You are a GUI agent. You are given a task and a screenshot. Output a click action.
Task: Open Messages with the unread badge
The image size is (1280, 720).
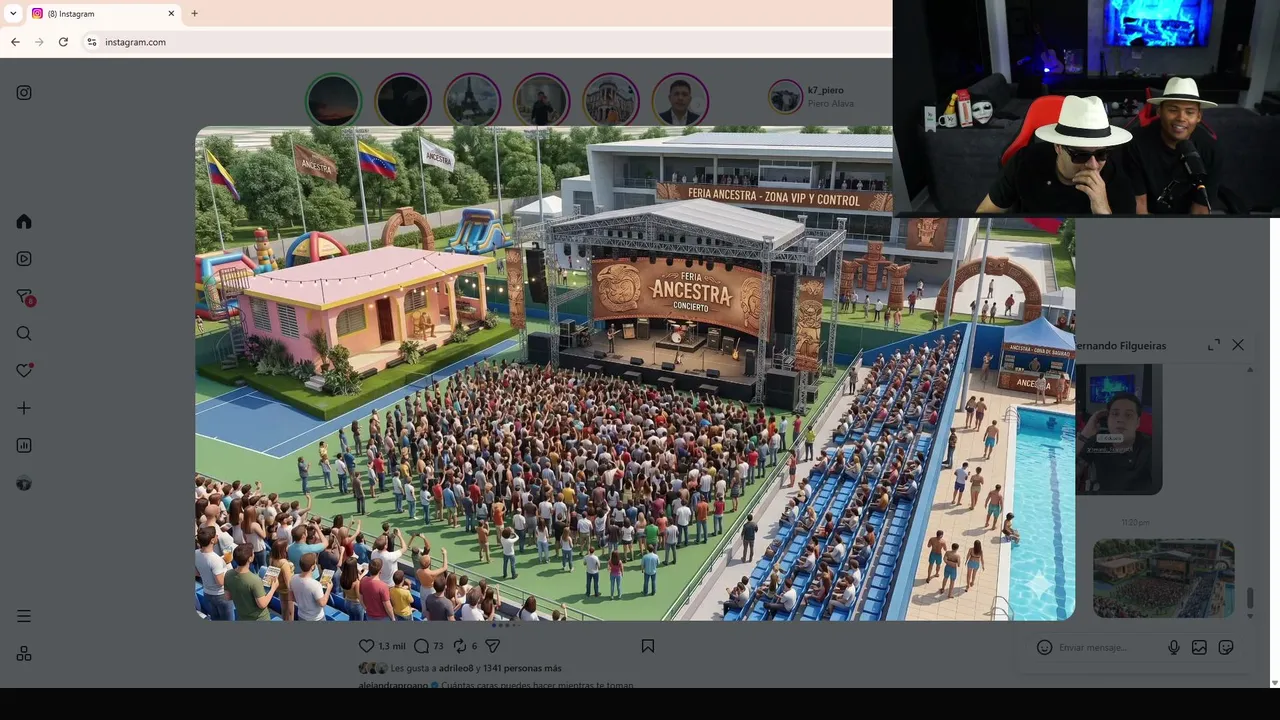(x=25, y=296)
